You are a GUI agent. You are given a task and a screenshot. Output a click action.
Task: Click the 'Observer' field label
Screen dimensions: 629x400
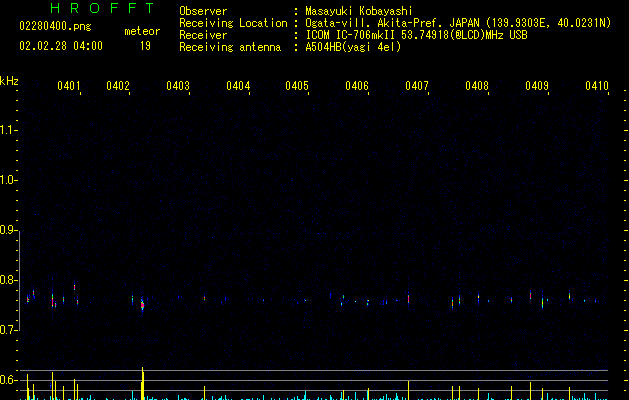203,11
